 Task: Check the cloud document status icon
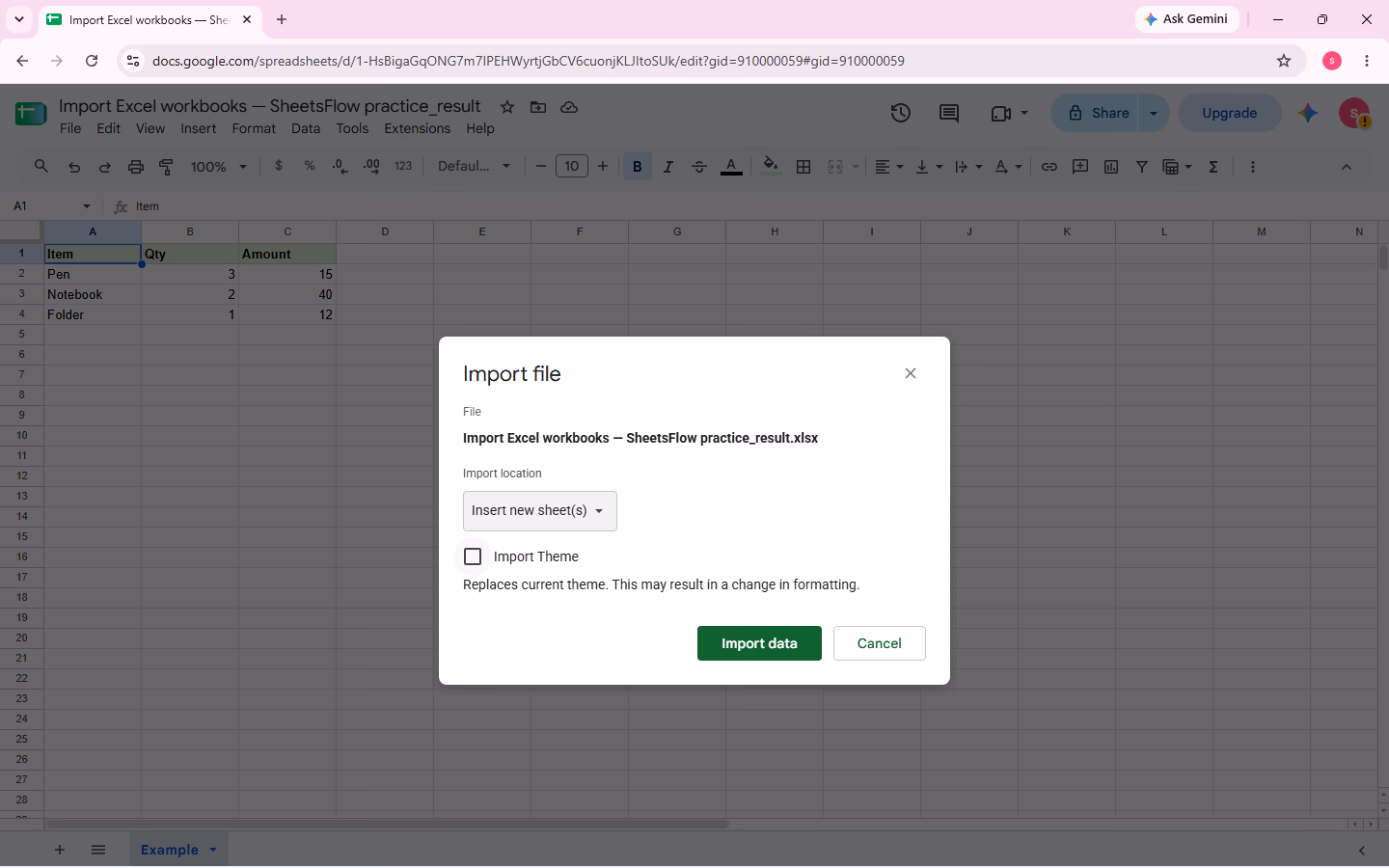[569, 107]
